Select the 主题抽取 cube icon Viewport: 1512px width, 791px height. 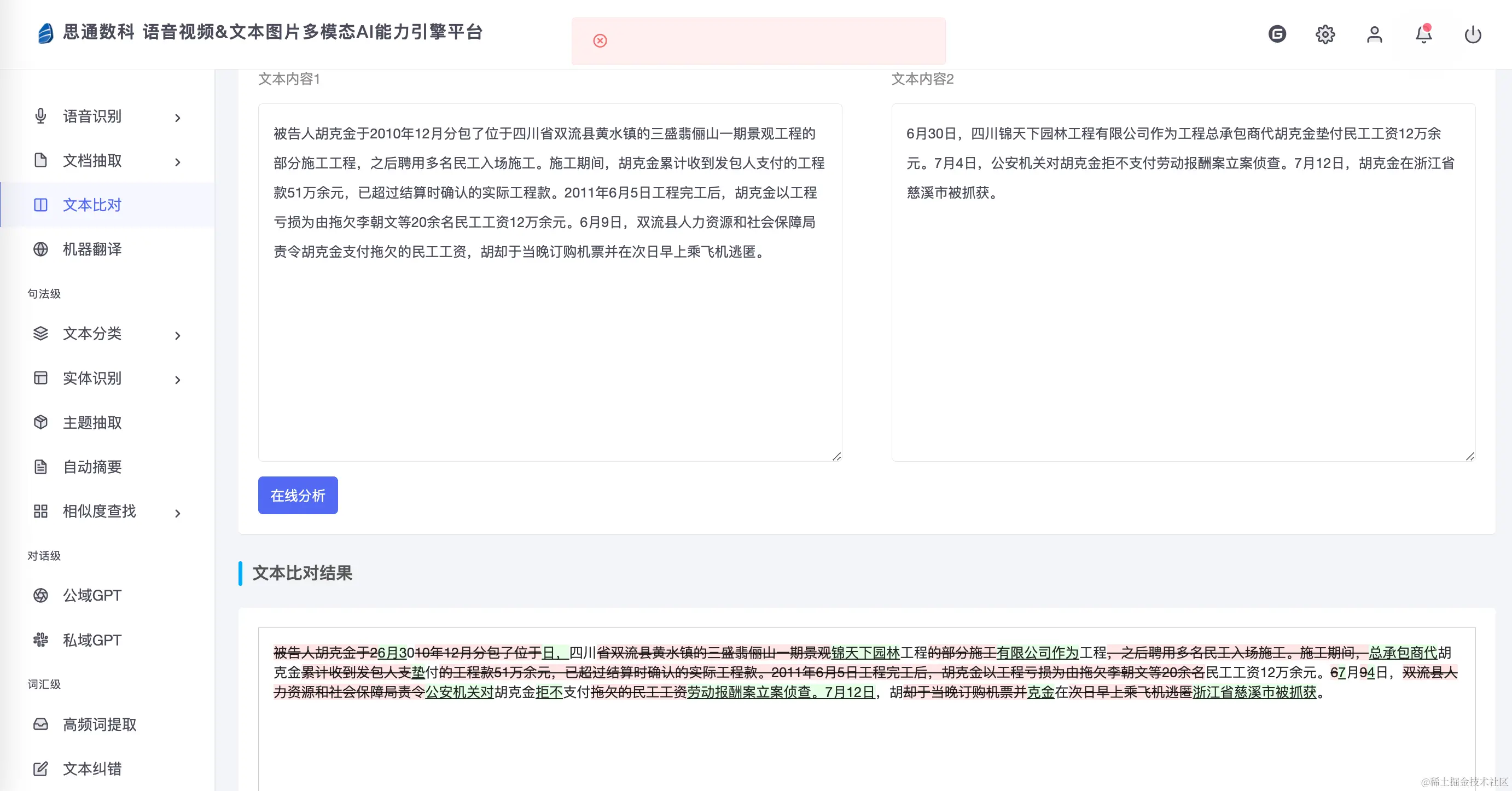pyautogui.click(x=40, y=423)
